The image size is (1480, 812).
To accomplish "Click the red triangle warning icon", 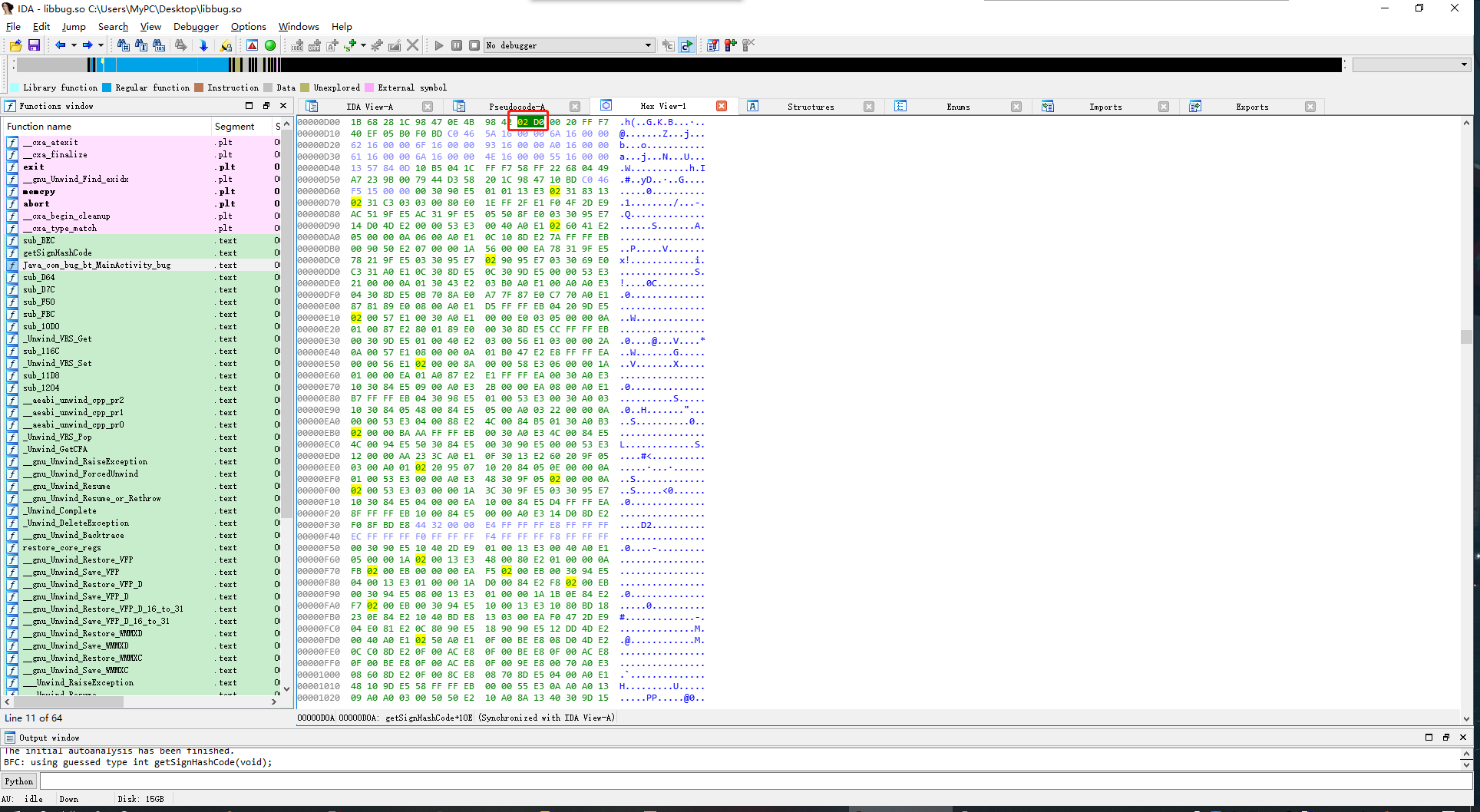I will click(x=252, y=45).
